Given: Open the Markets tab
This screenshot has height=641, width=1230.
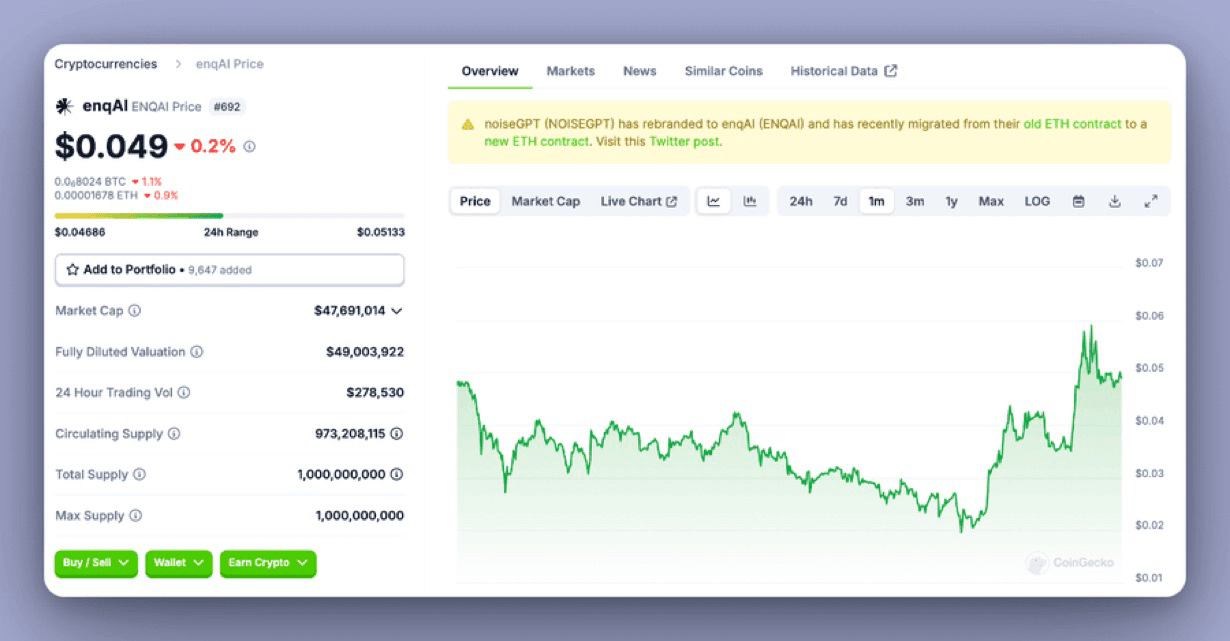Looking at the screenshot, I should pyautogui.click(x=571, y=71).
